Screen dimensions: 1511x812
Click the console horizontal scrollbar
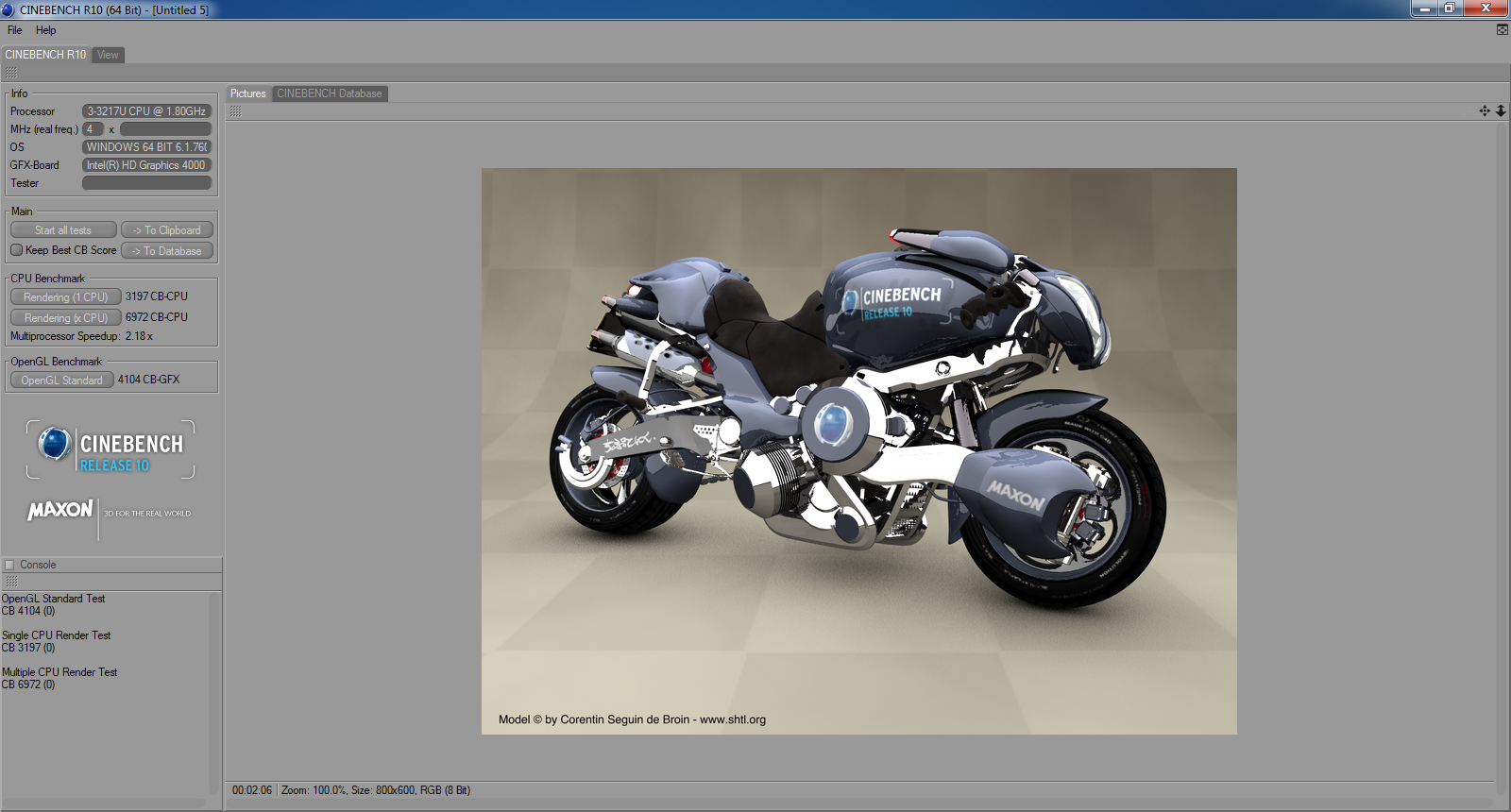pos(104,803)
